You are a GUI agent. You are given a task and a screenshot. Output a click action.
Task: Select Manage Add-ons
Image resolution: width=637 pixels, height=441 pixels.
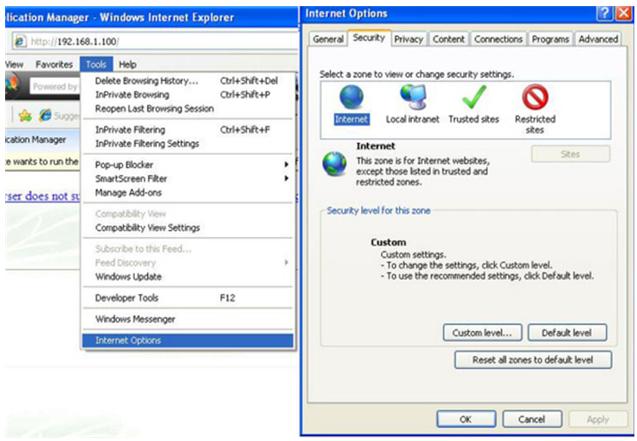(x=187, y=192)
